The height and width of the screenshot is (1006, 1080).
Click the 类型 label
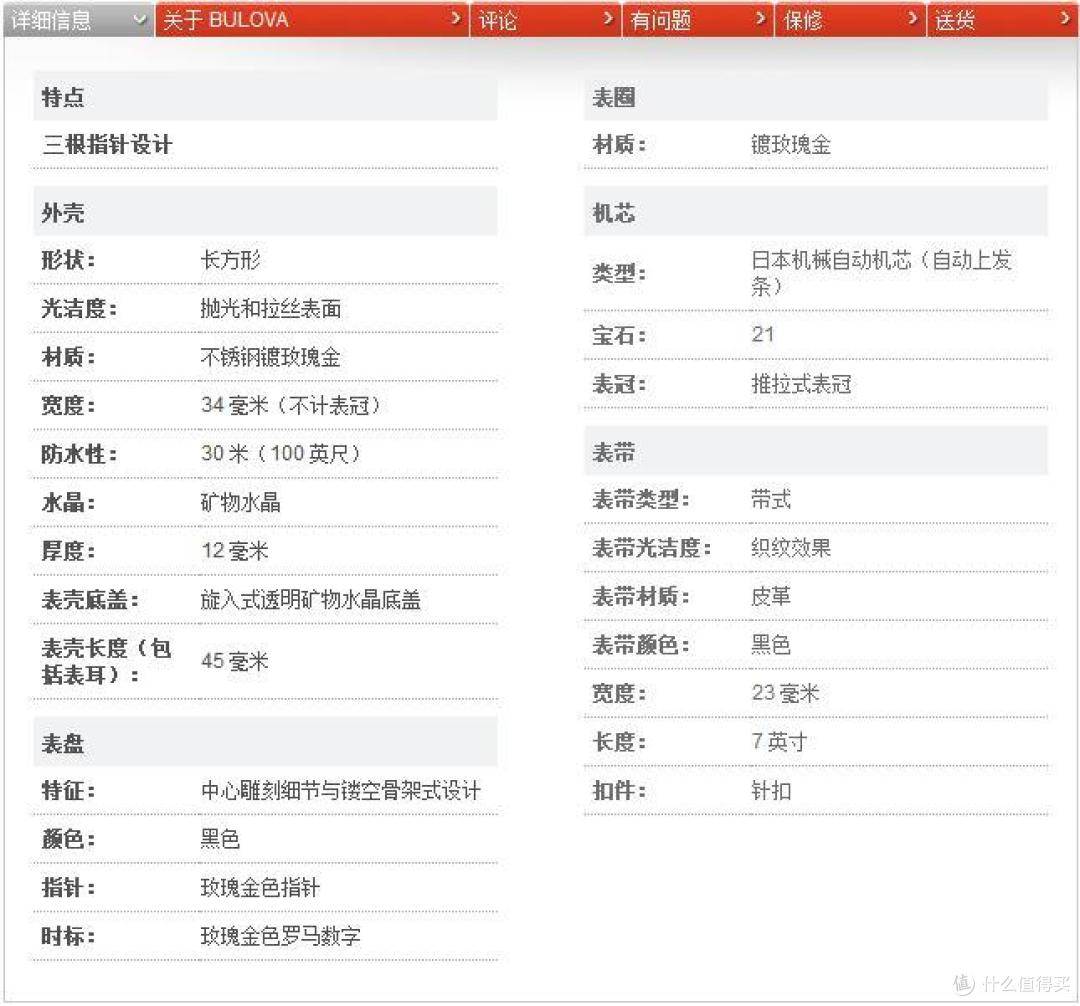tap(619, 273)
